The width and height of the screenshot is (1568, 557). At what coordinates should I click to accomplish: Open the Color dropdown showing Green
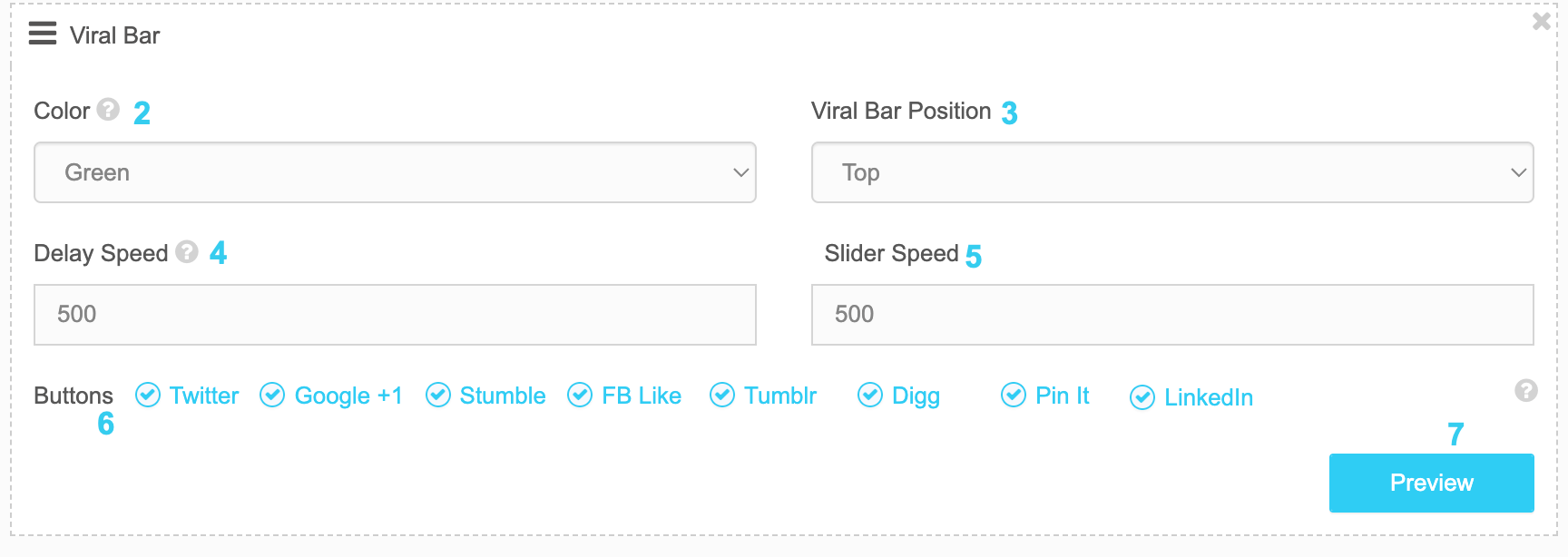395,172
